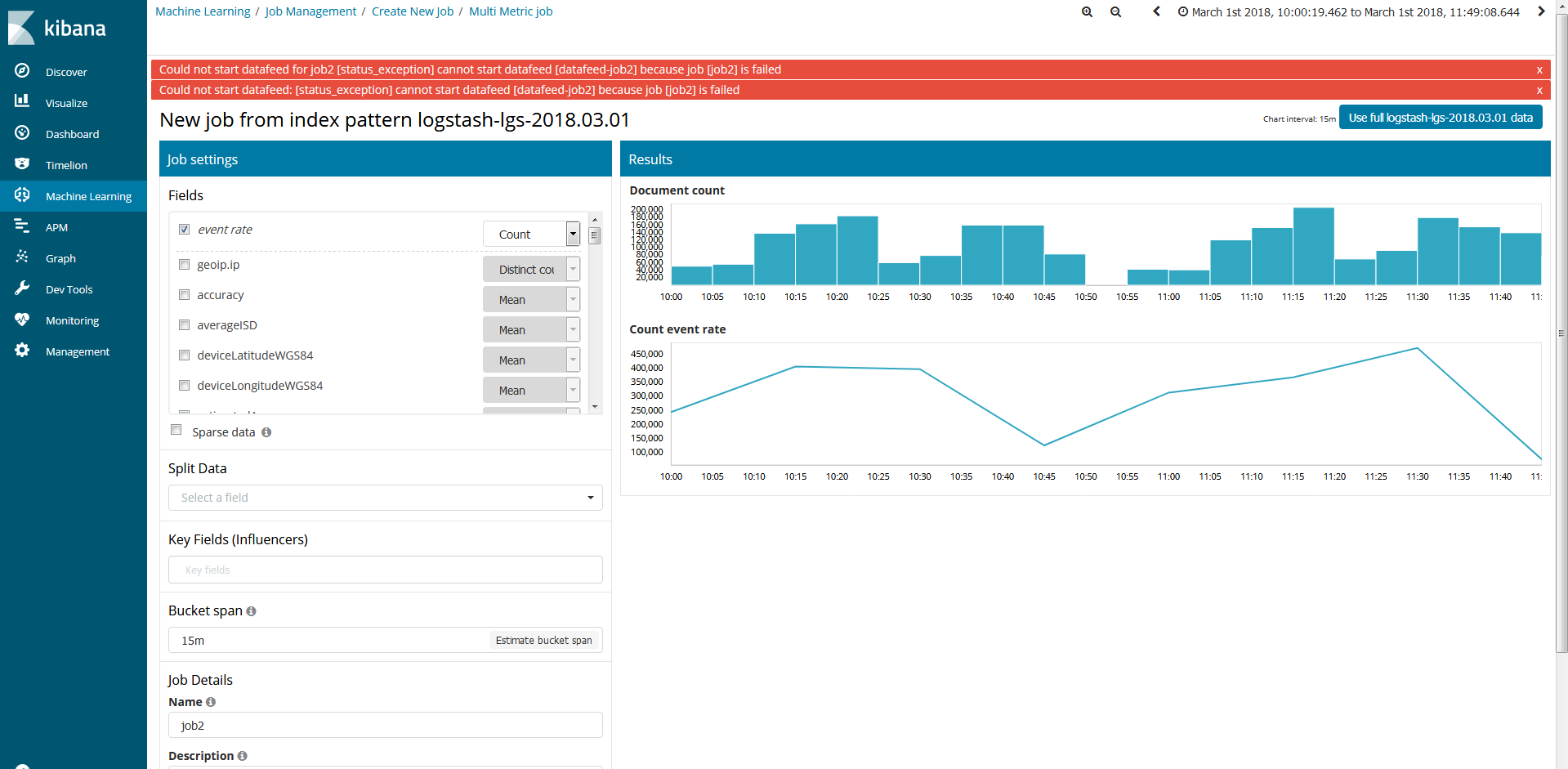Click Multi Metric job breadcrumb
The width and height of the screenshot is (1568, 769).
[x=511, y=11]
